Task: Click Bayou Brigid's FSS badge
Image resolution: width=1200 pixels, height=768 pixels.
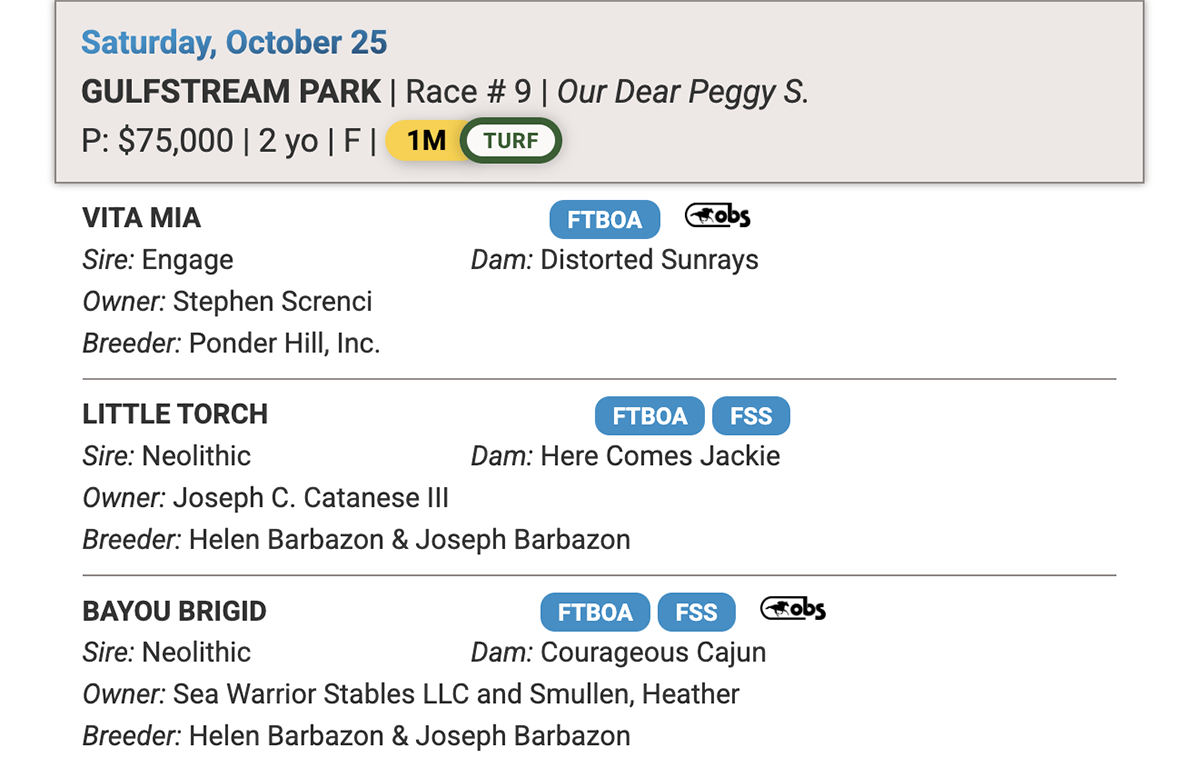Action: pos(696,612)
